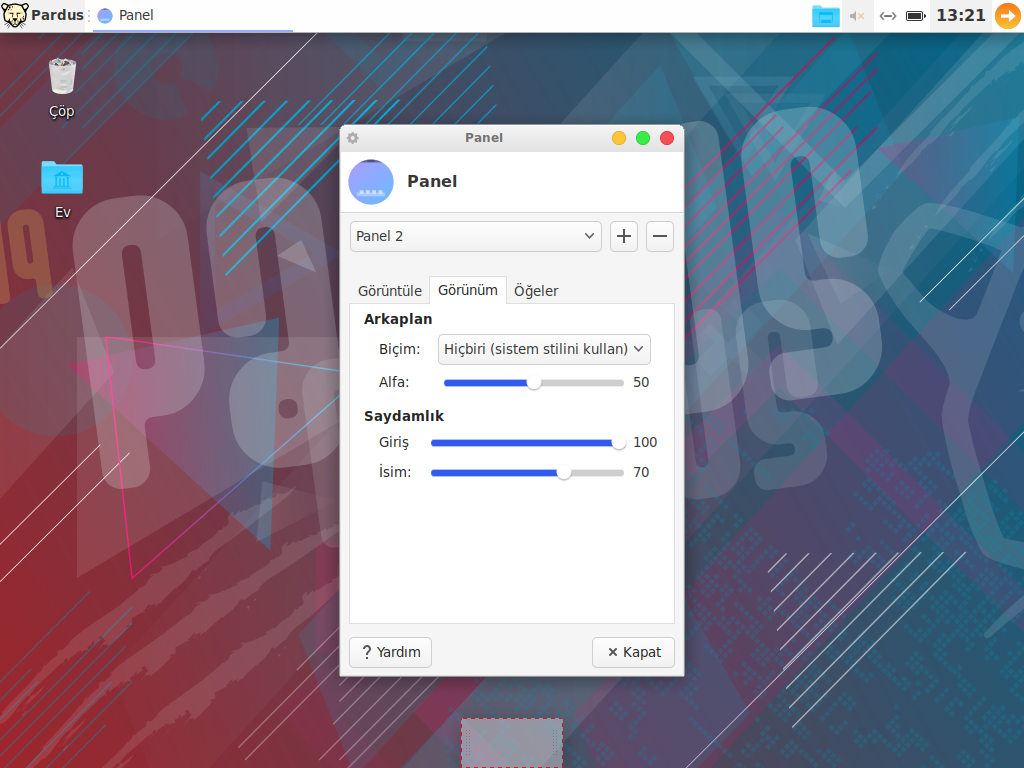
Task: Open the Biçim style dropdown
Action: point(544,349)
